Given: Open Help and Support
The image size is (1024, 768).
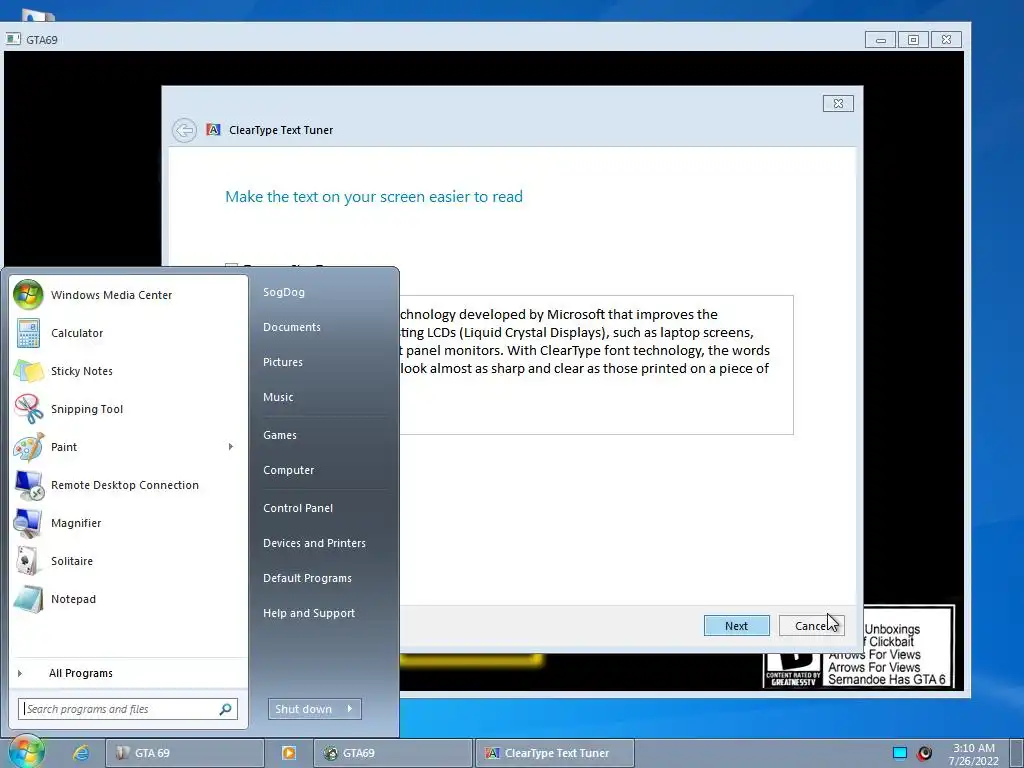Looking at the screenshot, I should click(309, 613).
